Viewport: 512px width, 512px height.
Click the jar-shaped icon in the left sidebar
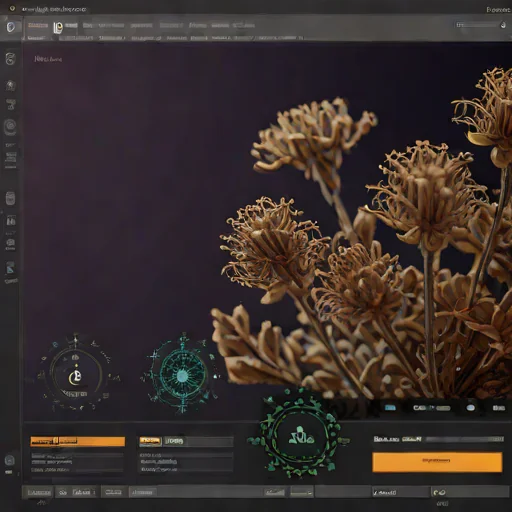tap(10, 198)
